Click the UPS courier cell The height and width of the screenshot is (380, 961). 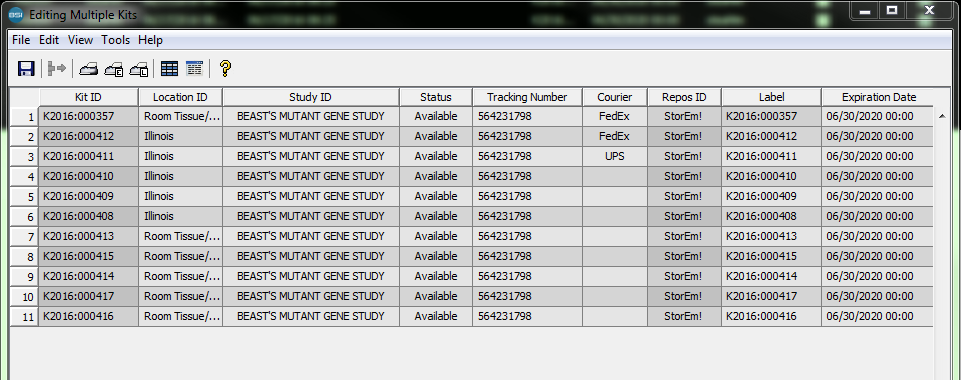(x=615, y=156)
